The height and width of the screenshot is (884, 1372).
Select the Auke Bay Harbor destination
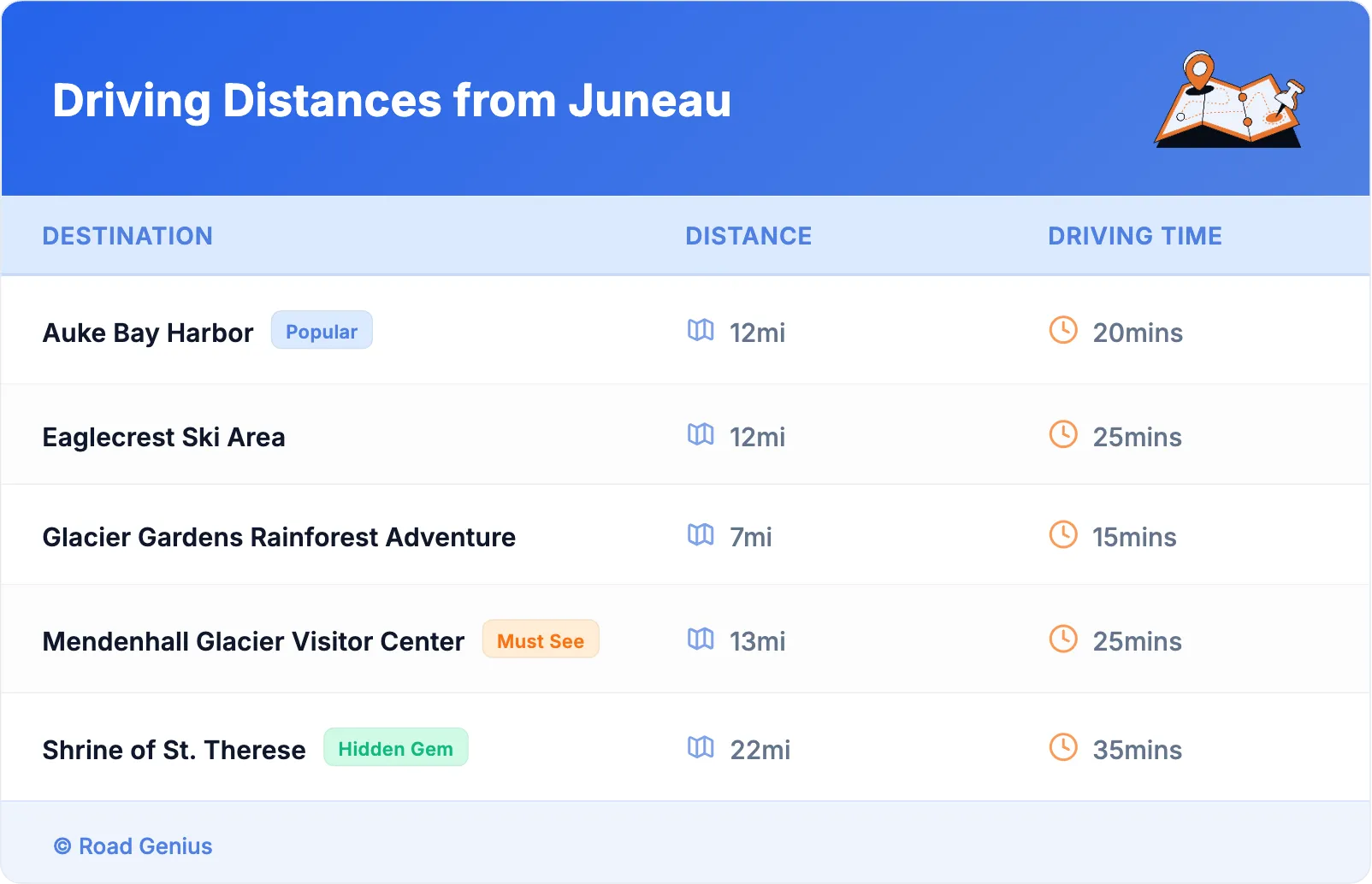(148, 333)
